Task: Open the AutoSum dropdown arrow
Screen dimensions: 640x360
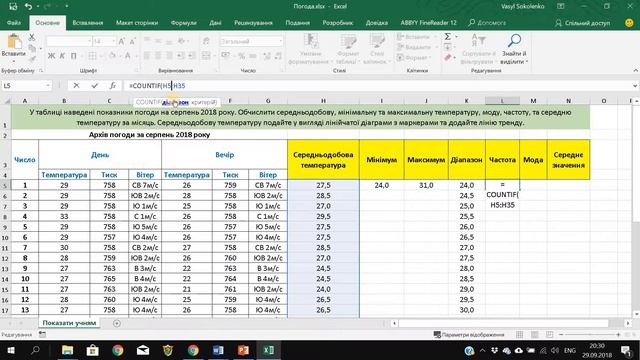Action: pos(456,36)
